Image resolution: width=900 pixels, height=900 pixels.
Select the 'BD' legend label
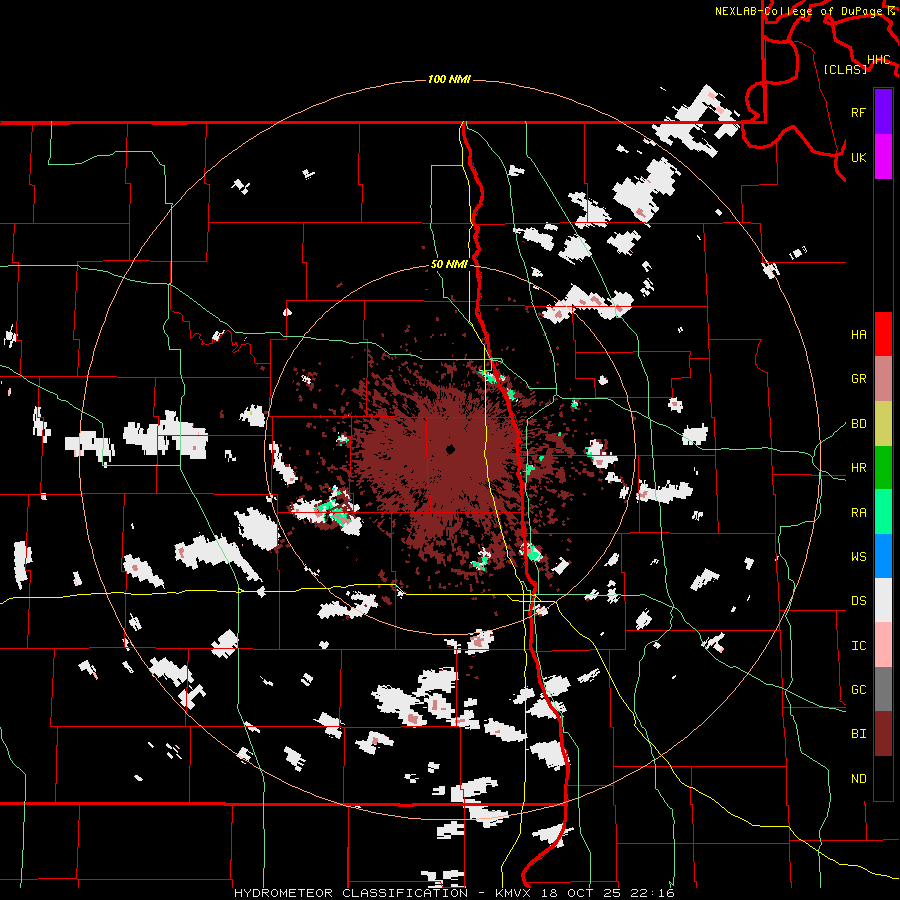pyautogui.click(x=858, y=424)
